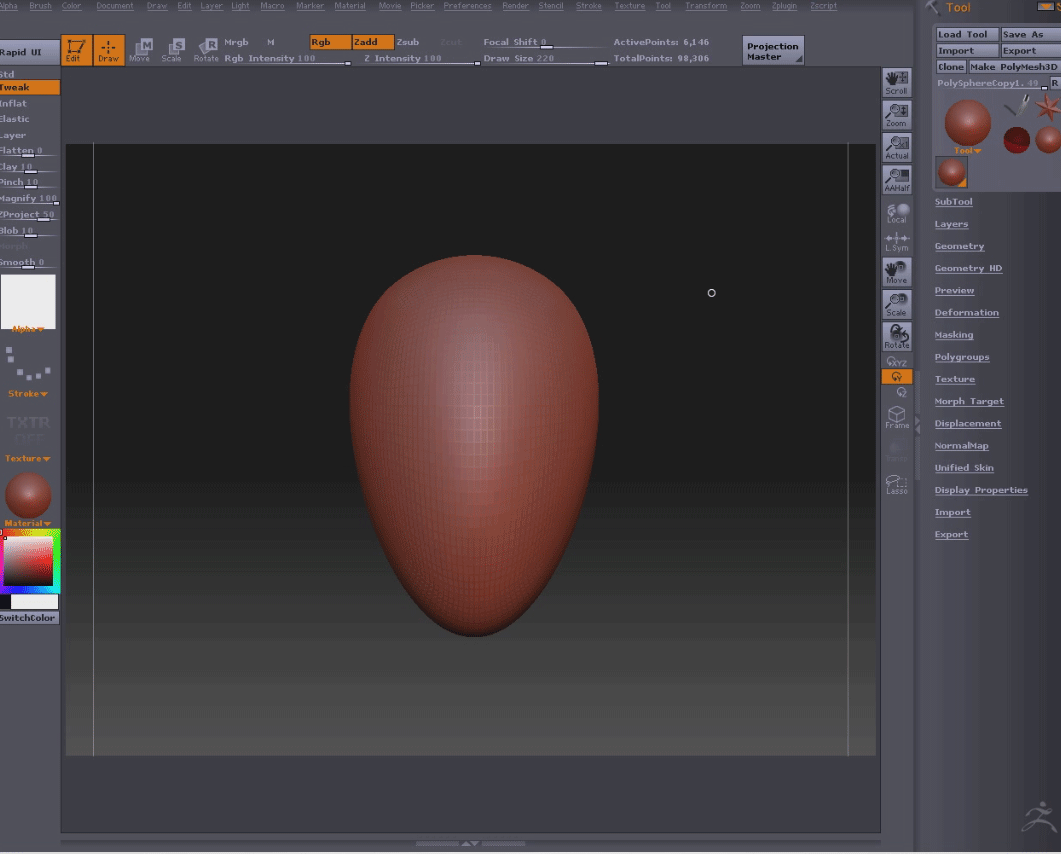This screenshot has width=1061, height=854.
Task: Toggle the Rgb paint mode
Action: (329, 42)
